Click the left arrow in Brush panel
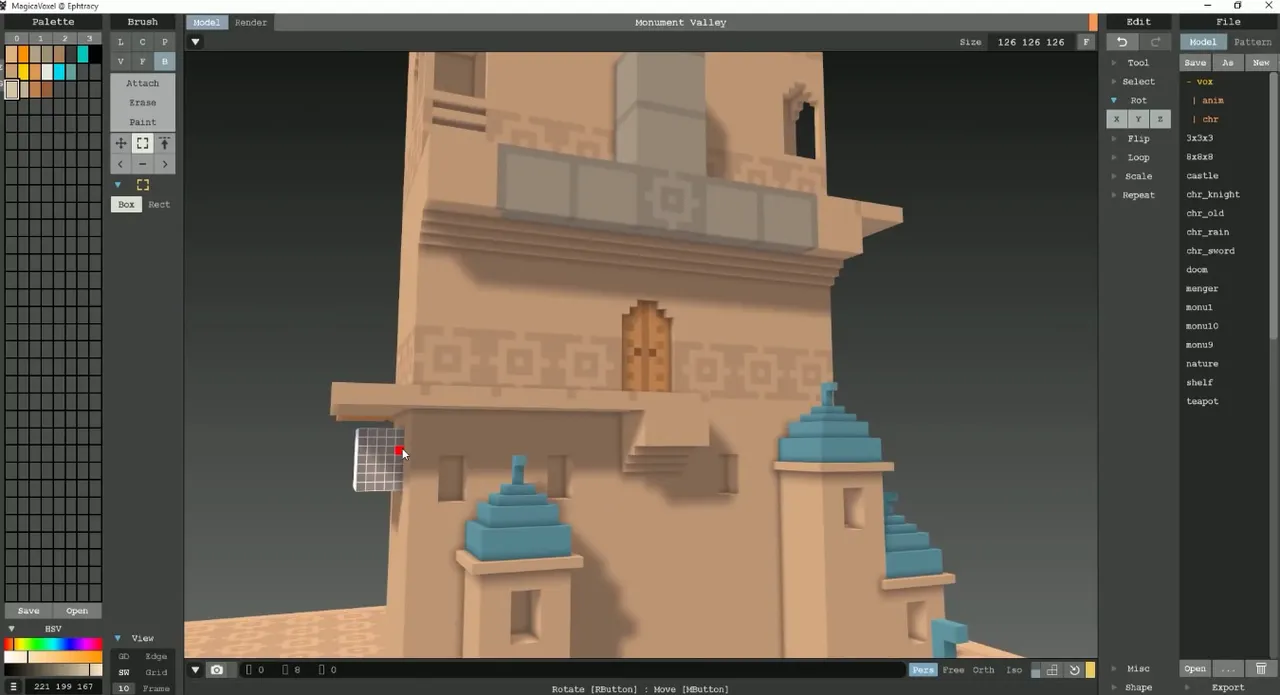 (121, 164)
